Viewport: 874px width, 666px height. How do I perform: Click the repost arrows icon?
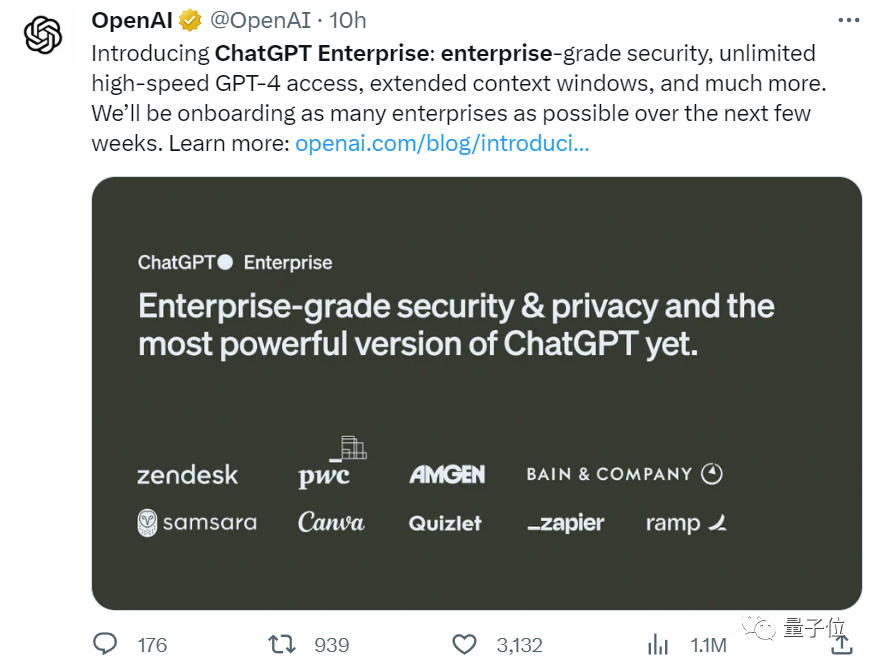click(x=282, y=644)
